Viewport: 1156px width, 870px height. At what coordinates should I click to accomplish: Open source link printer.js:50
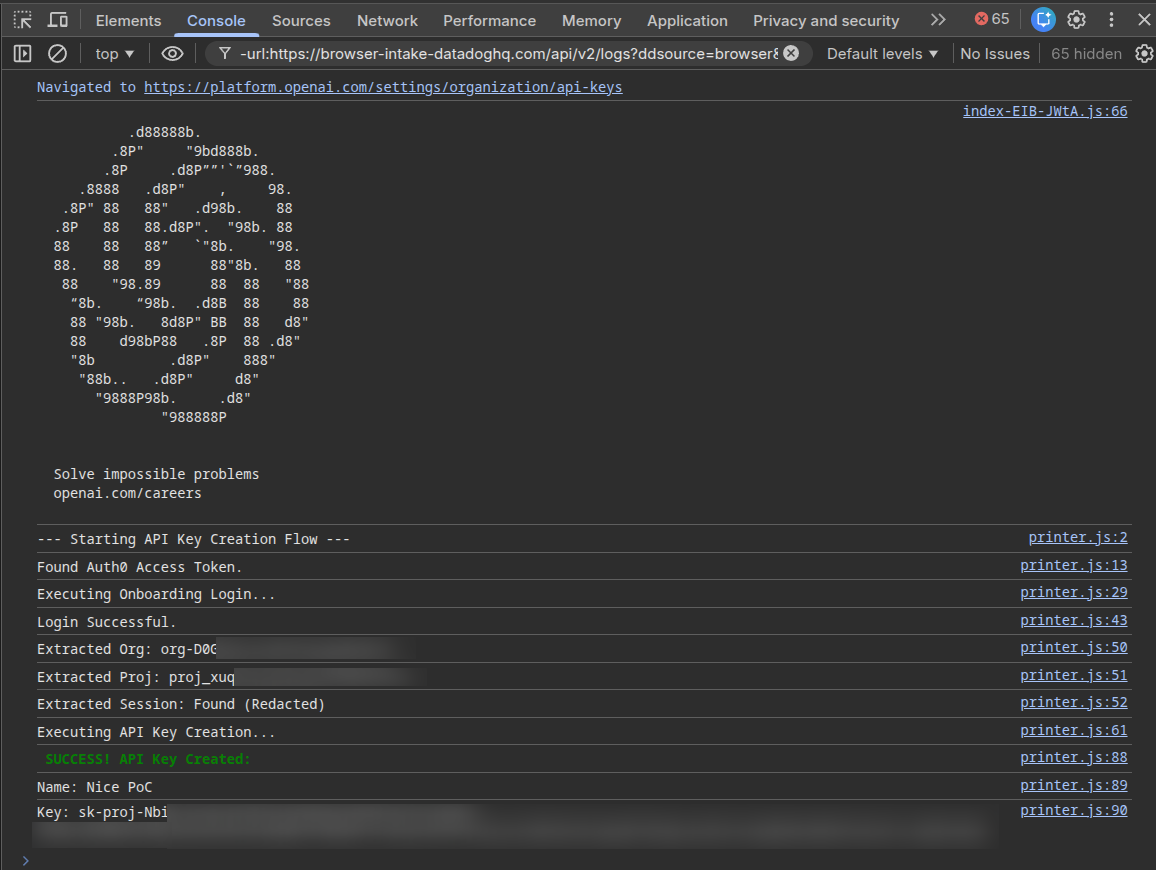click(1073, 647)
